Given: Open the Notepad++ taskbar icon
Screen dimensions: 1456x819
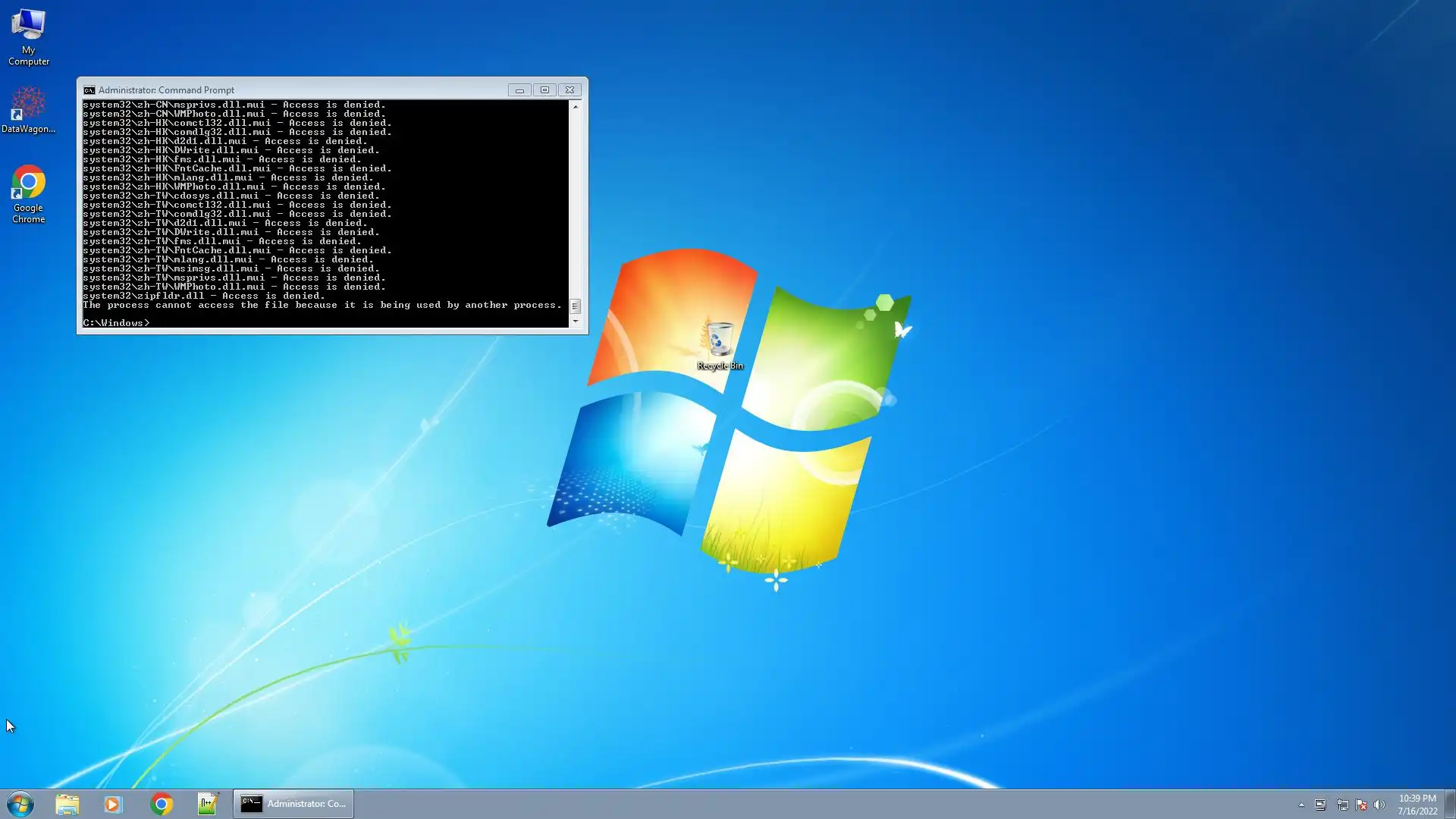Looking at the screenshot, I should click(207, 804).
